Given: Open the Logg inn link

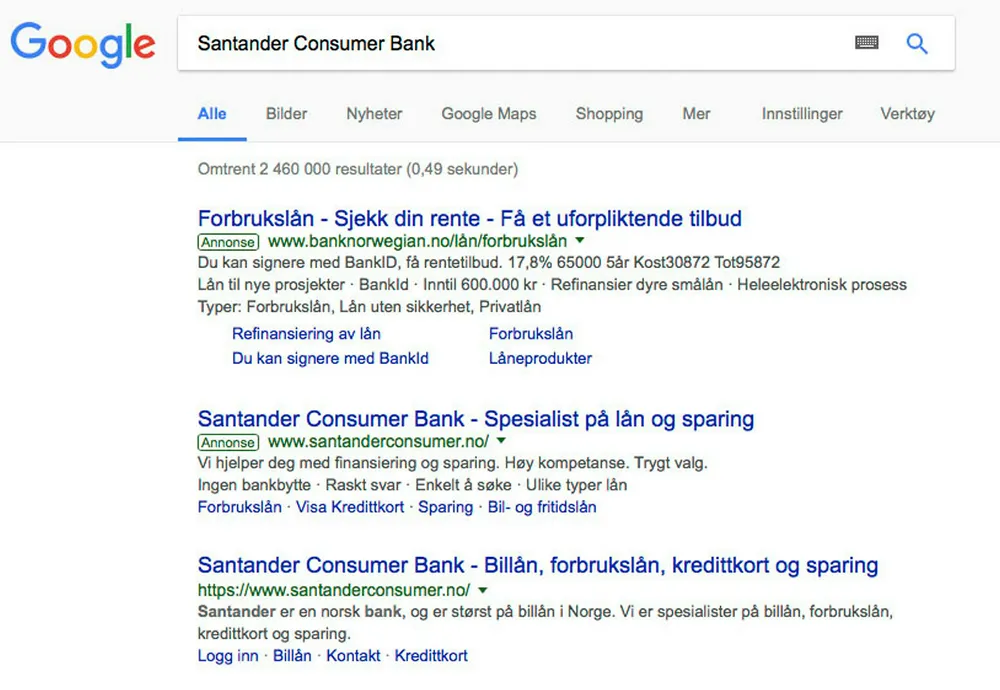Looking at the screenshot, I should coord(227,656).
